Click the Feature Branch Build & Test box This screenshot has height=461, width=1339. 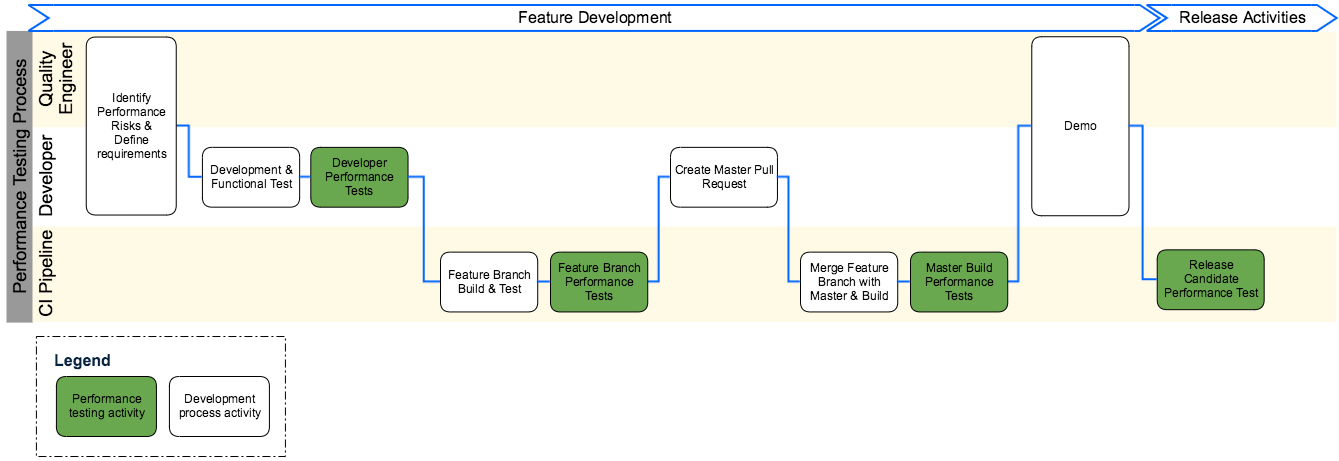[x=489, y=282]
